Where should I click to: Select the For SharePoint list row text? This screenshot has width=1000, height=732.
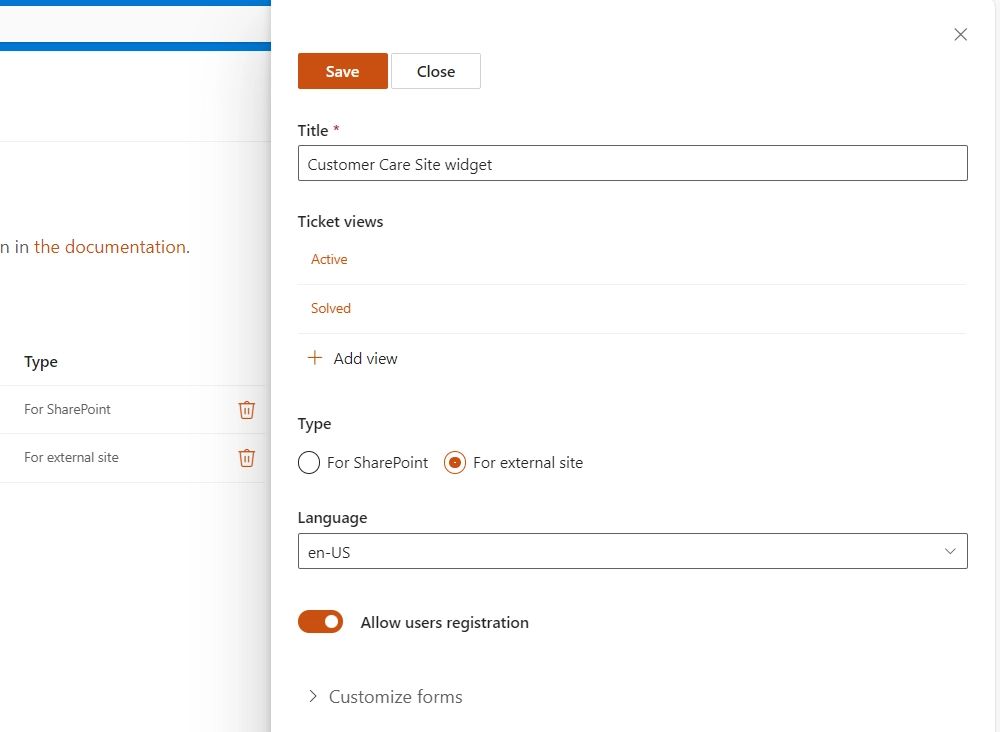click(x=67, y=409)
